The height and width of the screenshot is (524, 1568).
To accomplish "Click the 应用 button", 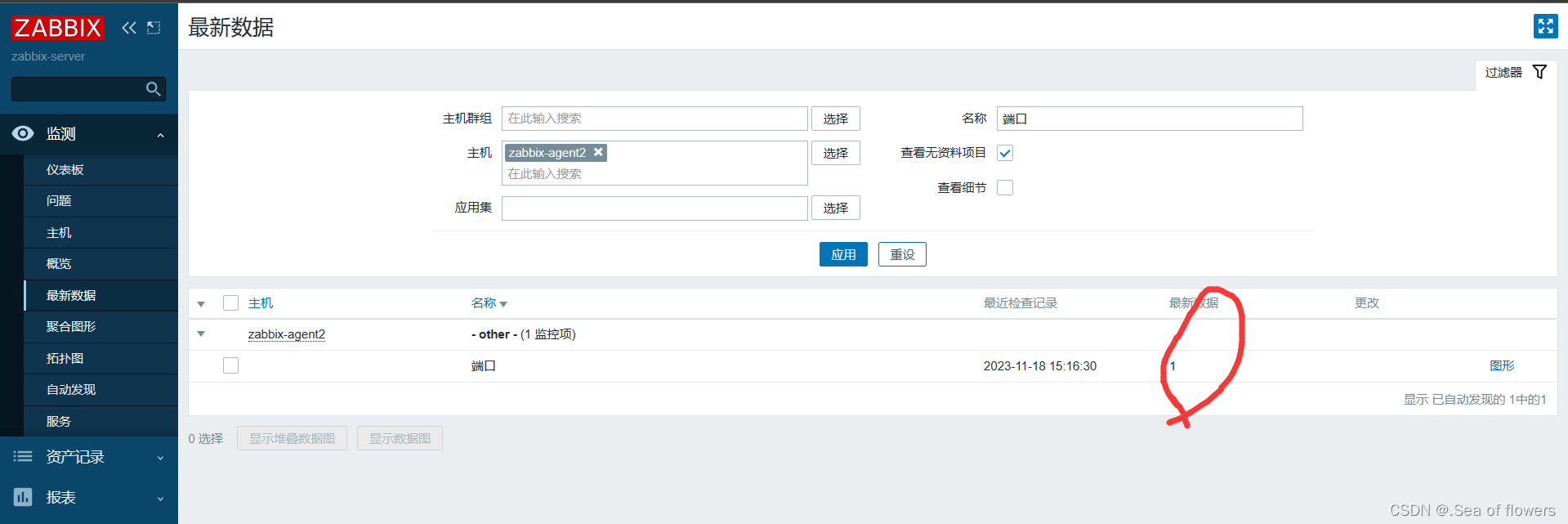I will [x=843, y=254].
